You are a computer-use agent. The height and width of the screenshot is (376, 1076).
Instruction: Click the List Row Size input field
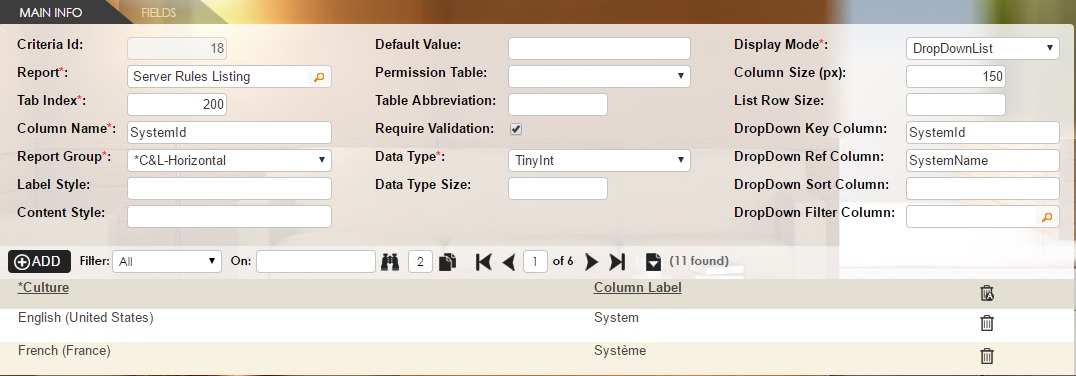coord(956,104)
